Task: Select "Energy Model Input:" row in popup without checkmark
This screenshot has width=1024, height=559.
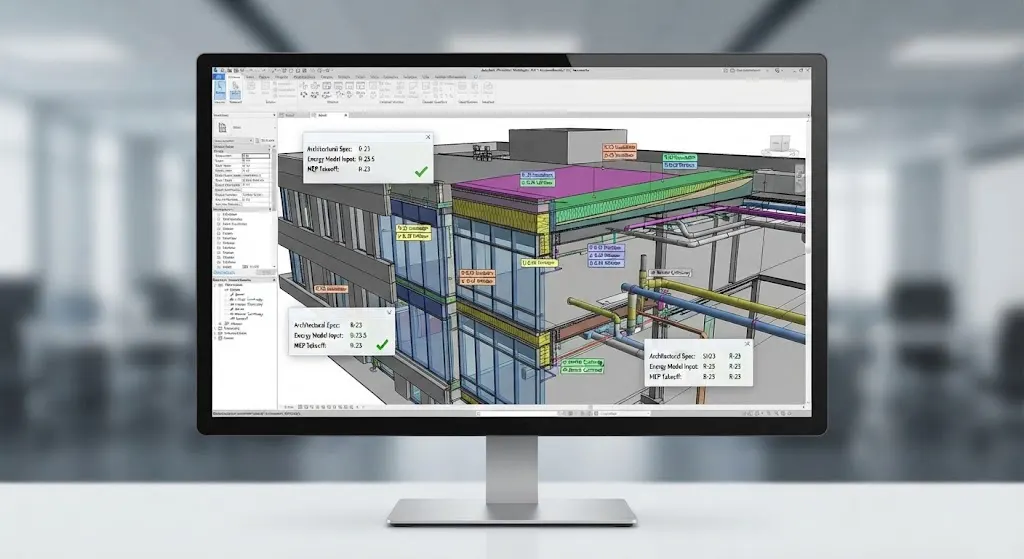Action: 695,366
